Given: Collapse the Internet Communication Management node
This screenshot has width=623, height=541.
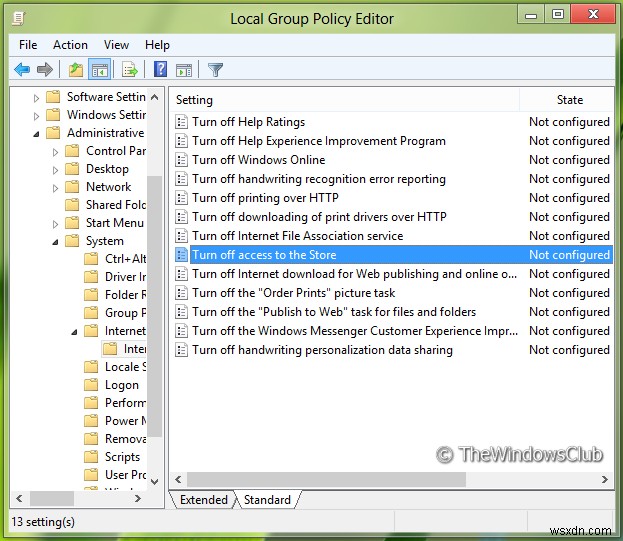Looking at the screenshot, I should [74, 332].
